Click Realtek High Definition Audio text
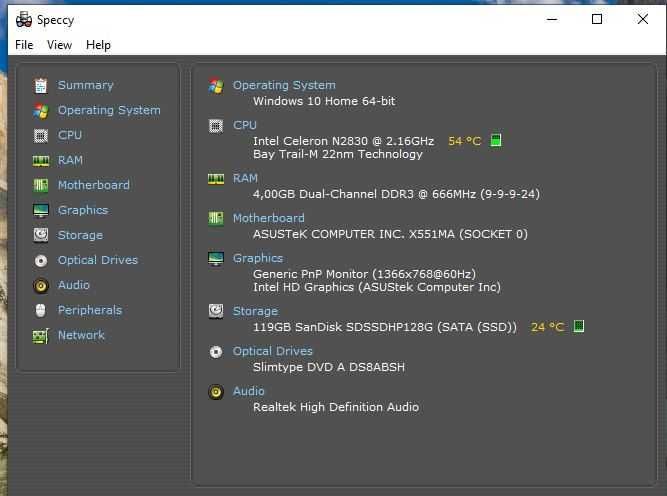This screenshot has height=496, width=667. click(336, 408)
